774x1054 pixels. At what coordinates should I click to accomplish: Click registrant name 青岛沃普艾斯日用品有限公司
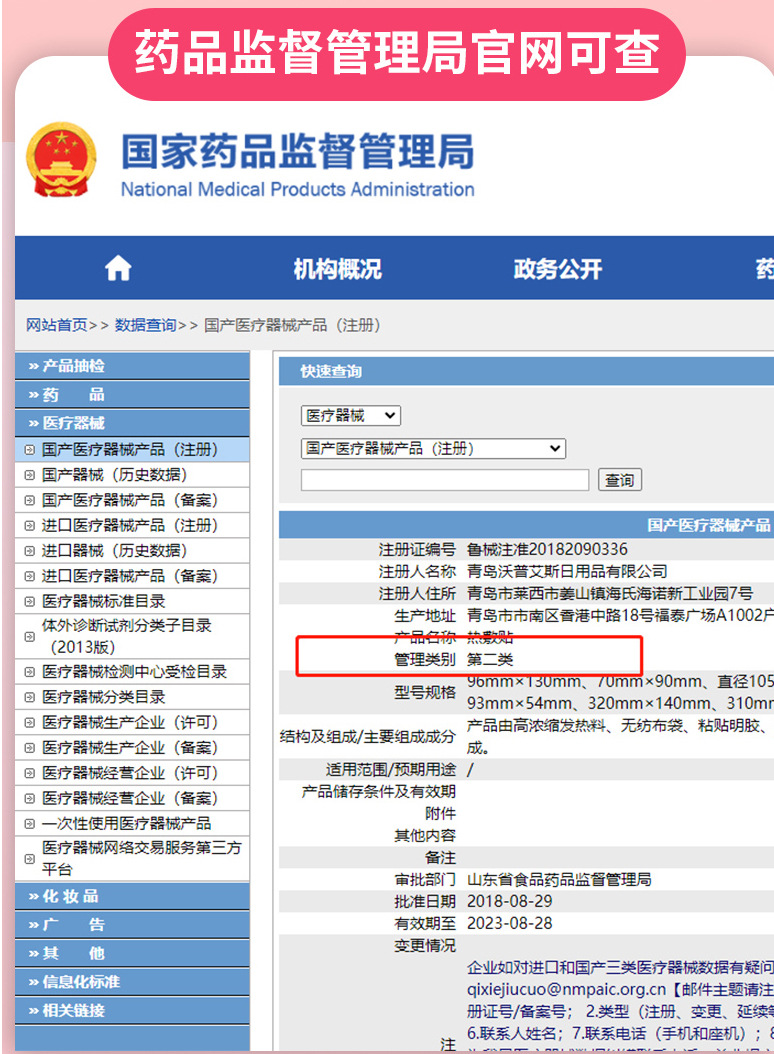[x=567, y=572]
